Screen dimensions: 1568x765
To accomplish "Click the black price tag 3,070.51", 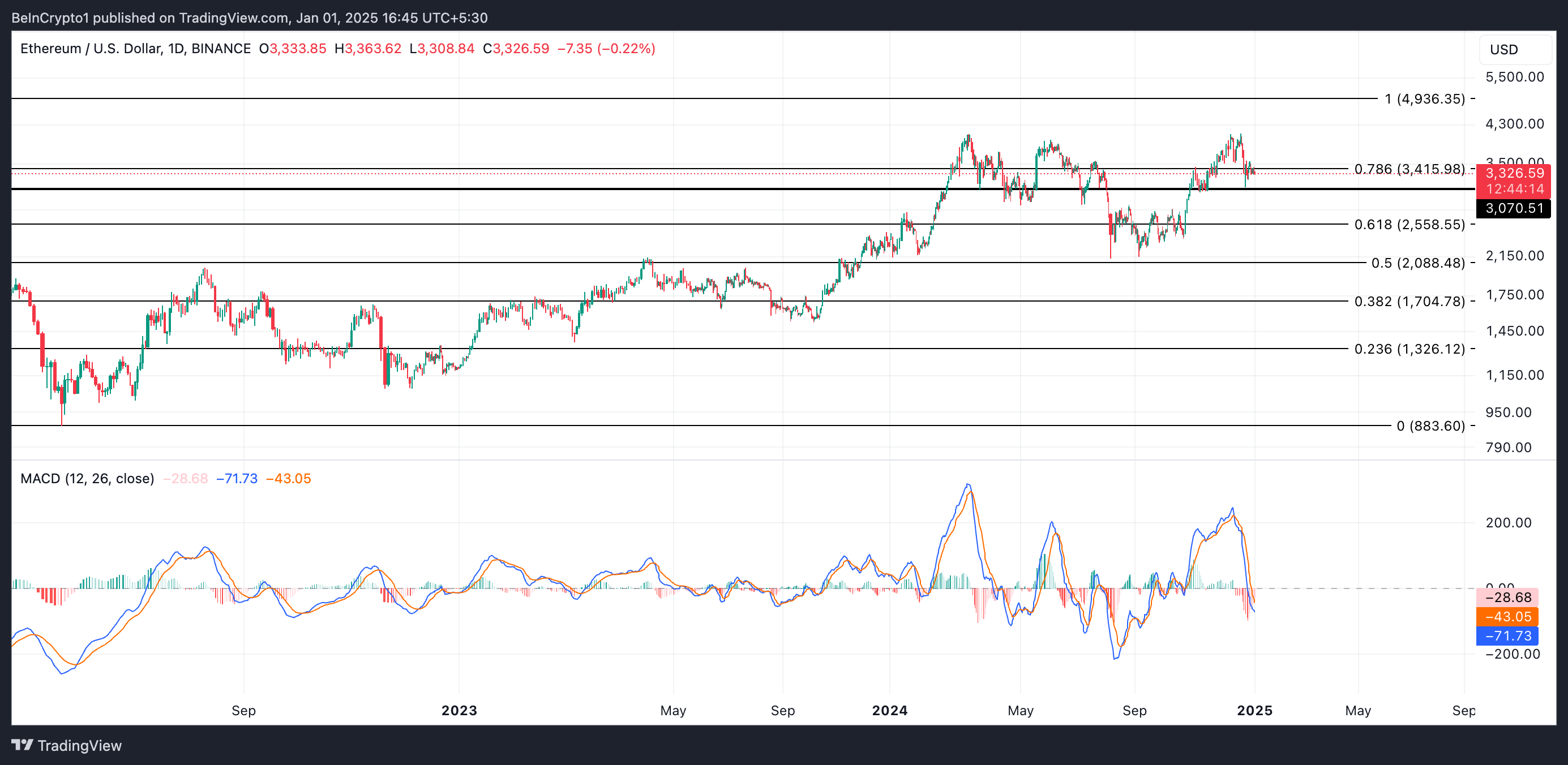I will tap(1513, 209).
